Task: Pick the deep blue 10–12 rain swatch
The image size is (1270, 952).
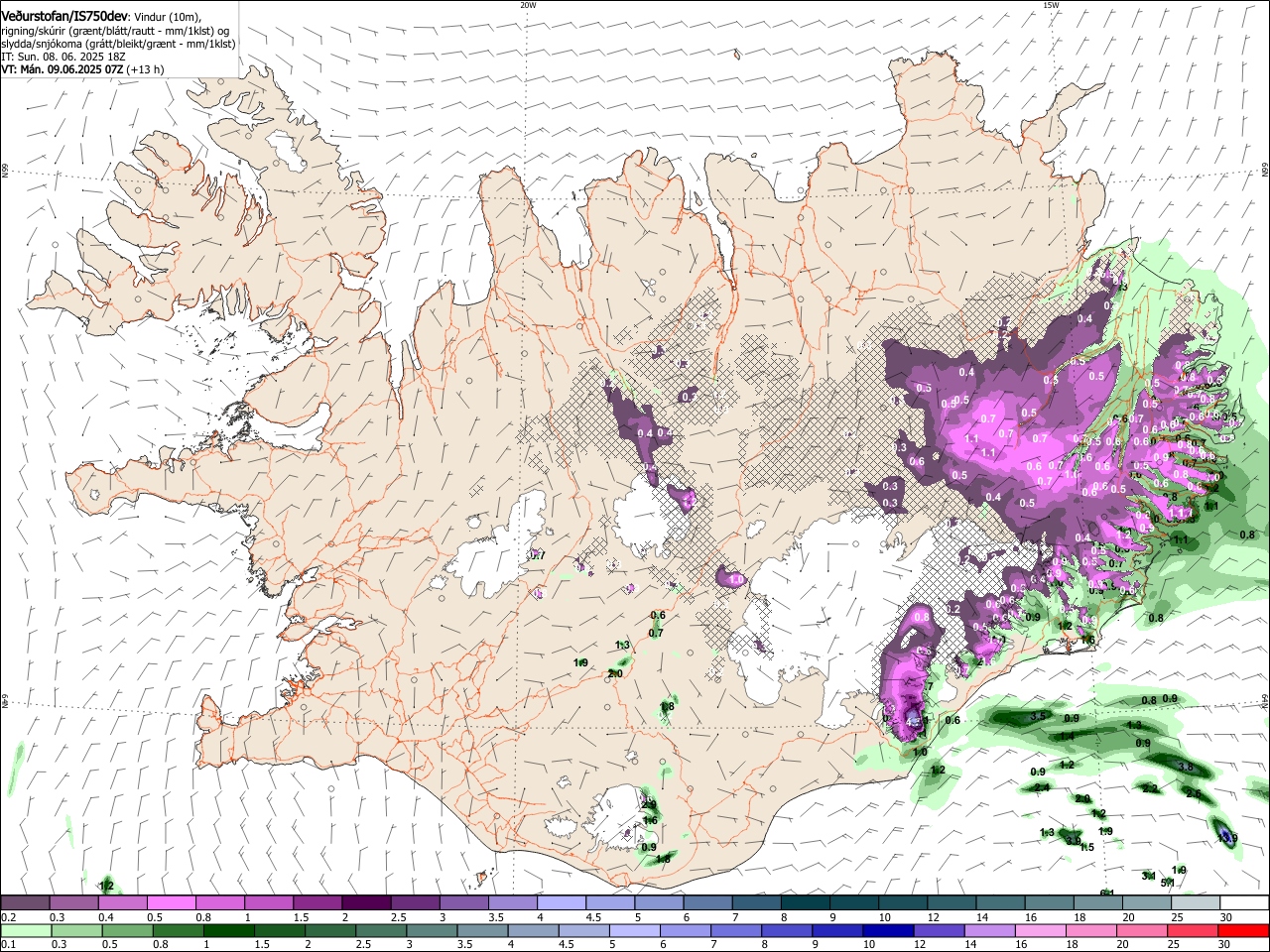Action: (x=886, y=930)
